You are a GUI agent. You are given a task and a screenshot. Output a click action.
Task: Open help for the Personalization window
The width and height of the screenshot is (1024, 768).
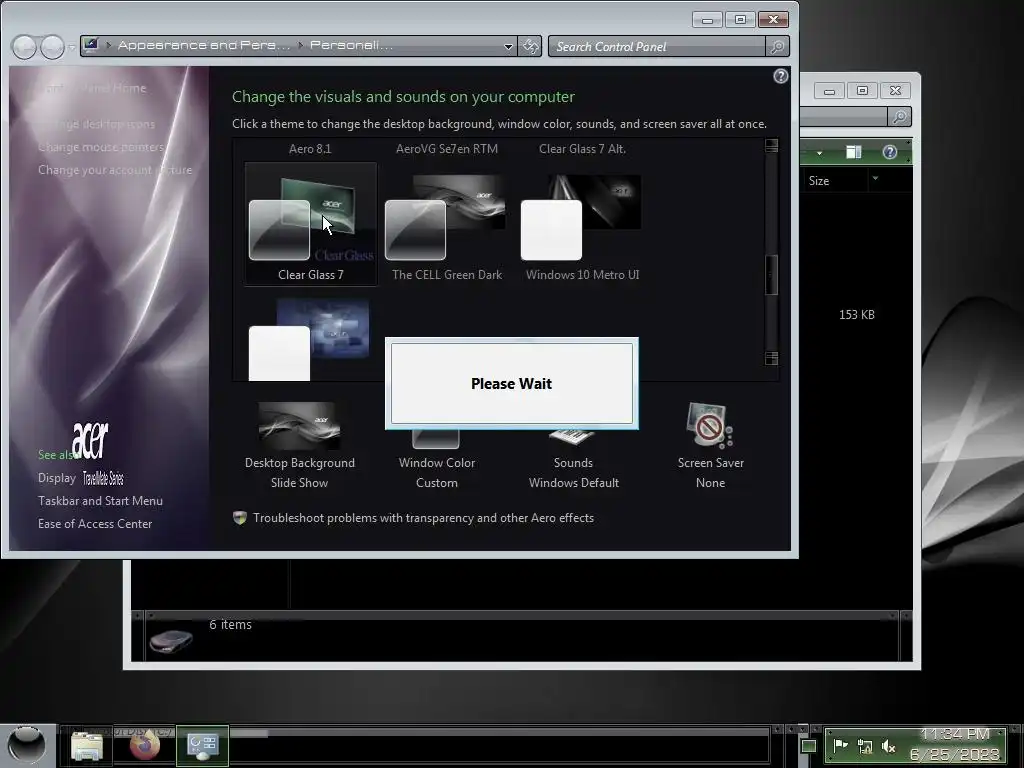pos(780,76)
